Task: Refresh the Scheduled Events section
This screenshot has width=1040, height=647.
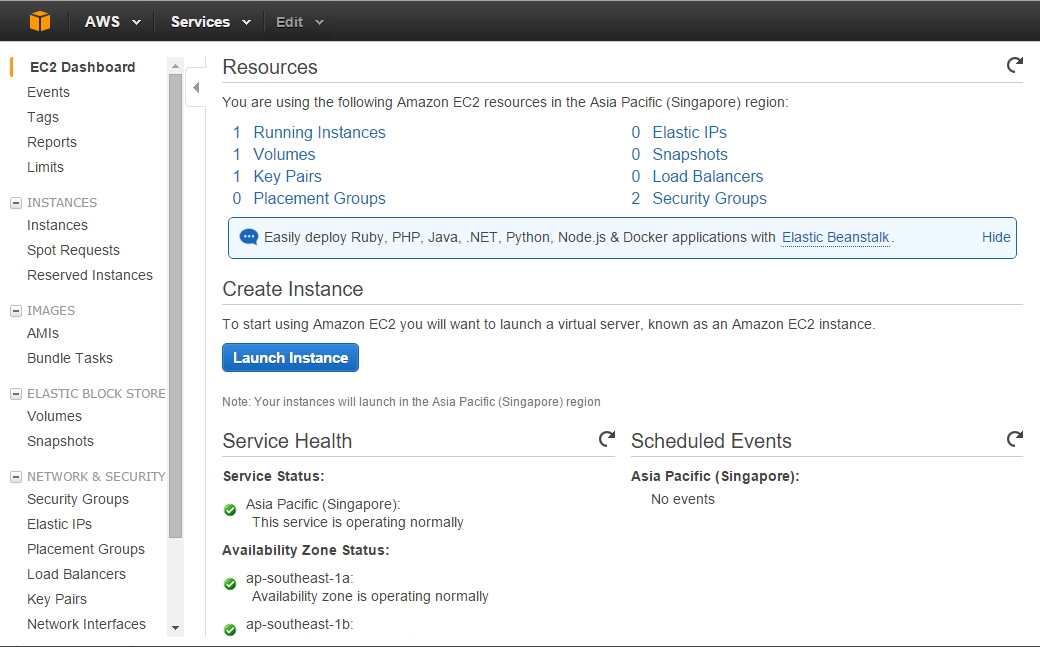Action: (1015, 439)
